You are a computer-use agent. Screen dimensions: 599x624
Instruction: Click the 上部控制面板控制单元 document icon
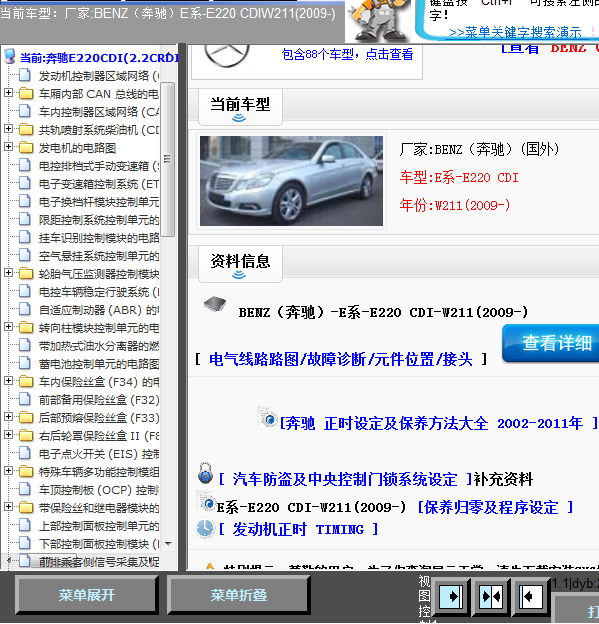coord(25,525)
